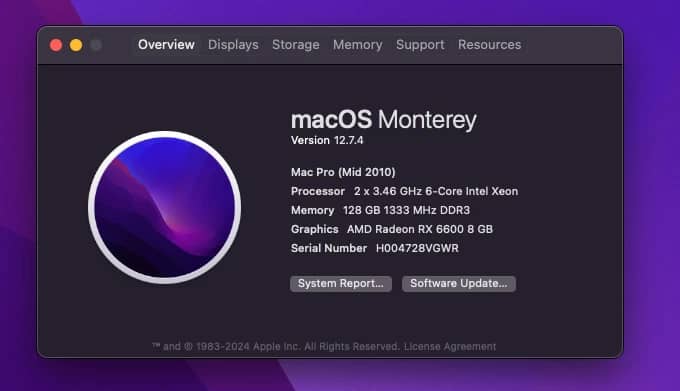
Task: Click the Apple Inc. copyright notice text
Action: click(275, 346)
